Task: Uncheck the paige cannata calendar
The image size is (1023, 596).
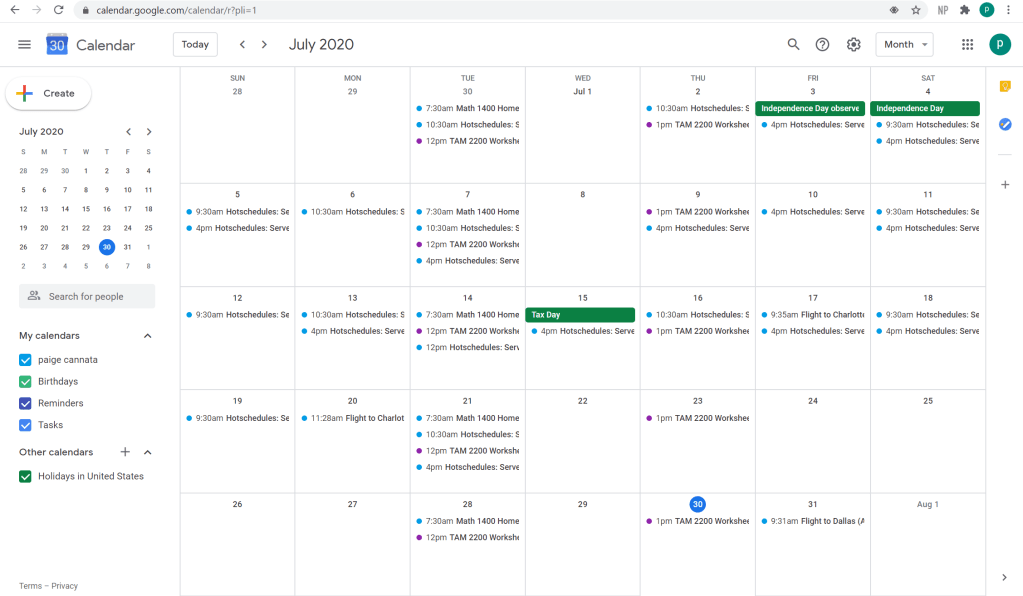Action: coord(26,360)
